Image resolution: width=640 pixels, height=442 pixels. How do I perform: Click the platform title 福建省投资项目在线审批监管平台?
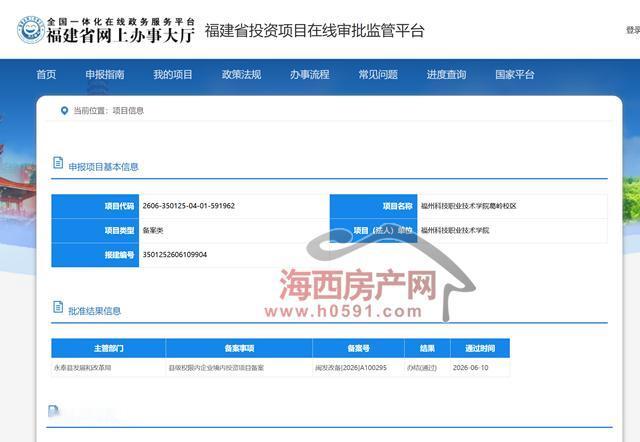(315, 31)
